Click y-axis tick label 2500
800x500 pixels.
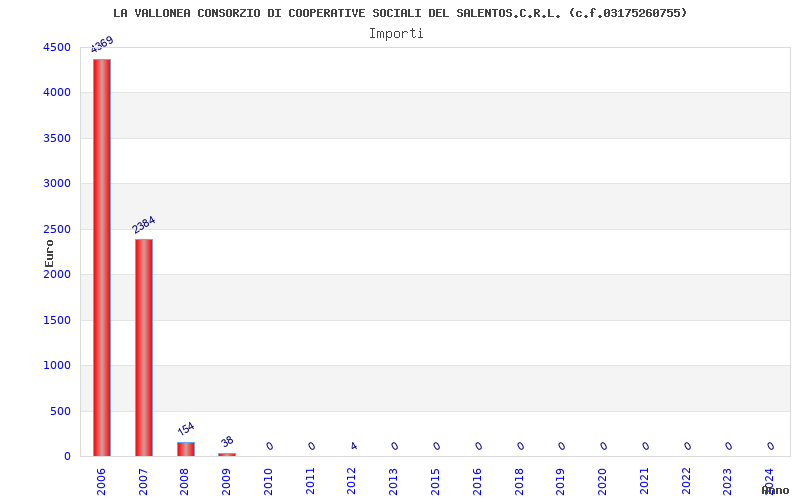[57, 229]
